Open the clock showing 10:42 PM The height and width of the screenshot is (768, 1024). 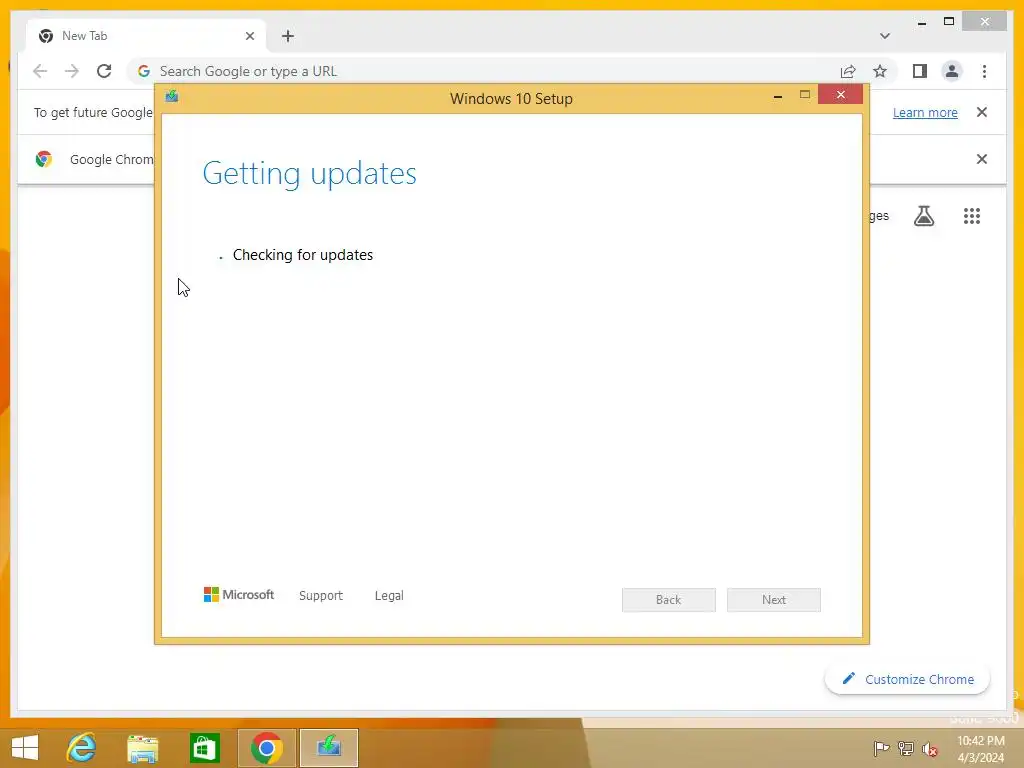[x=981, y=749]
